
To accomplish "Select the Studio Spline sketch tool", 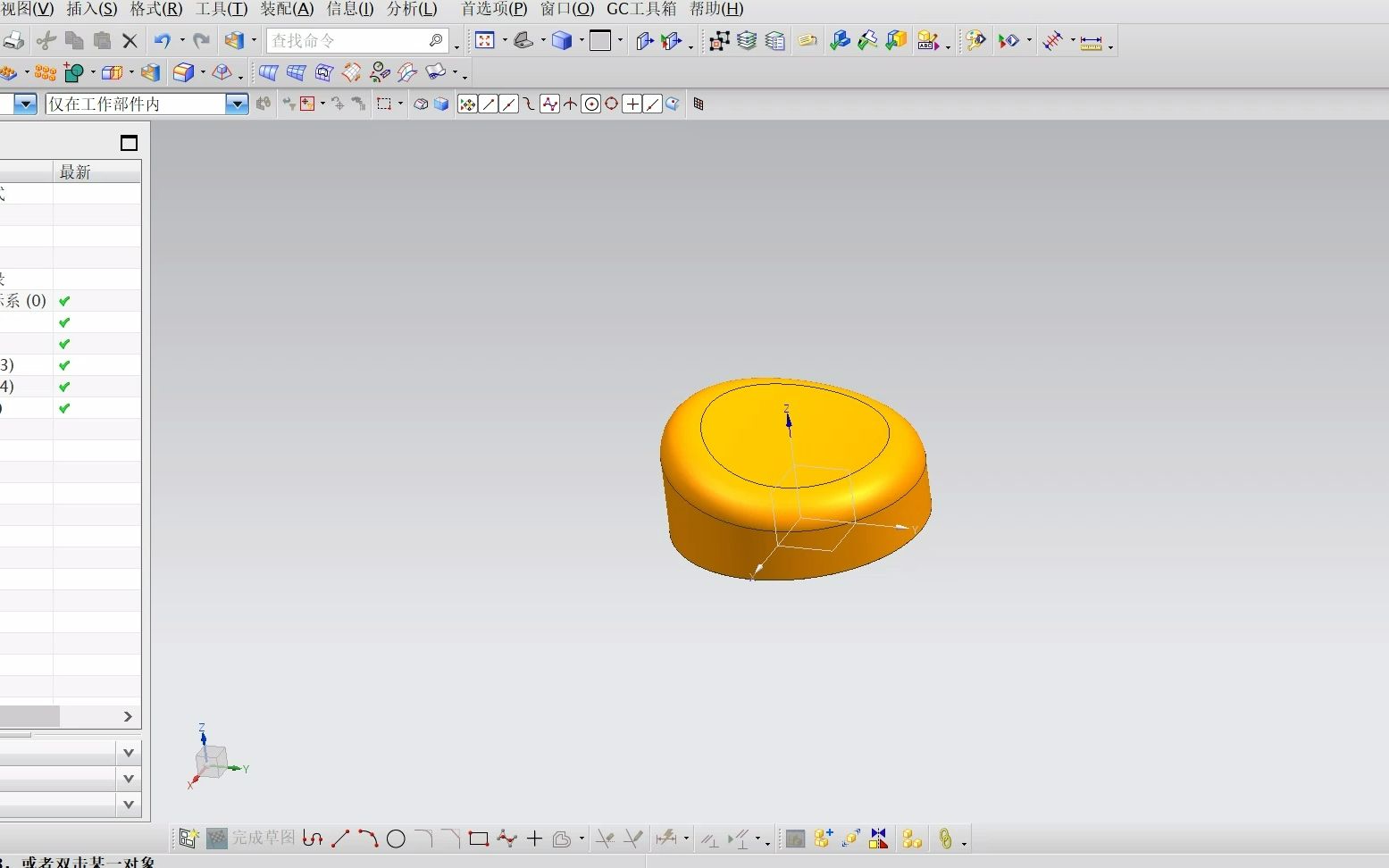I will pos(506,838).
